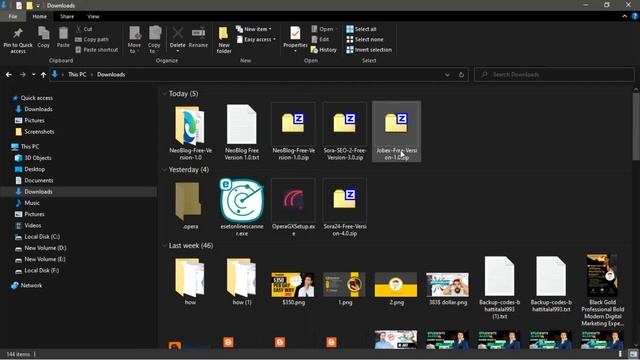Open the Easy access dropdown

pos(256,40)
